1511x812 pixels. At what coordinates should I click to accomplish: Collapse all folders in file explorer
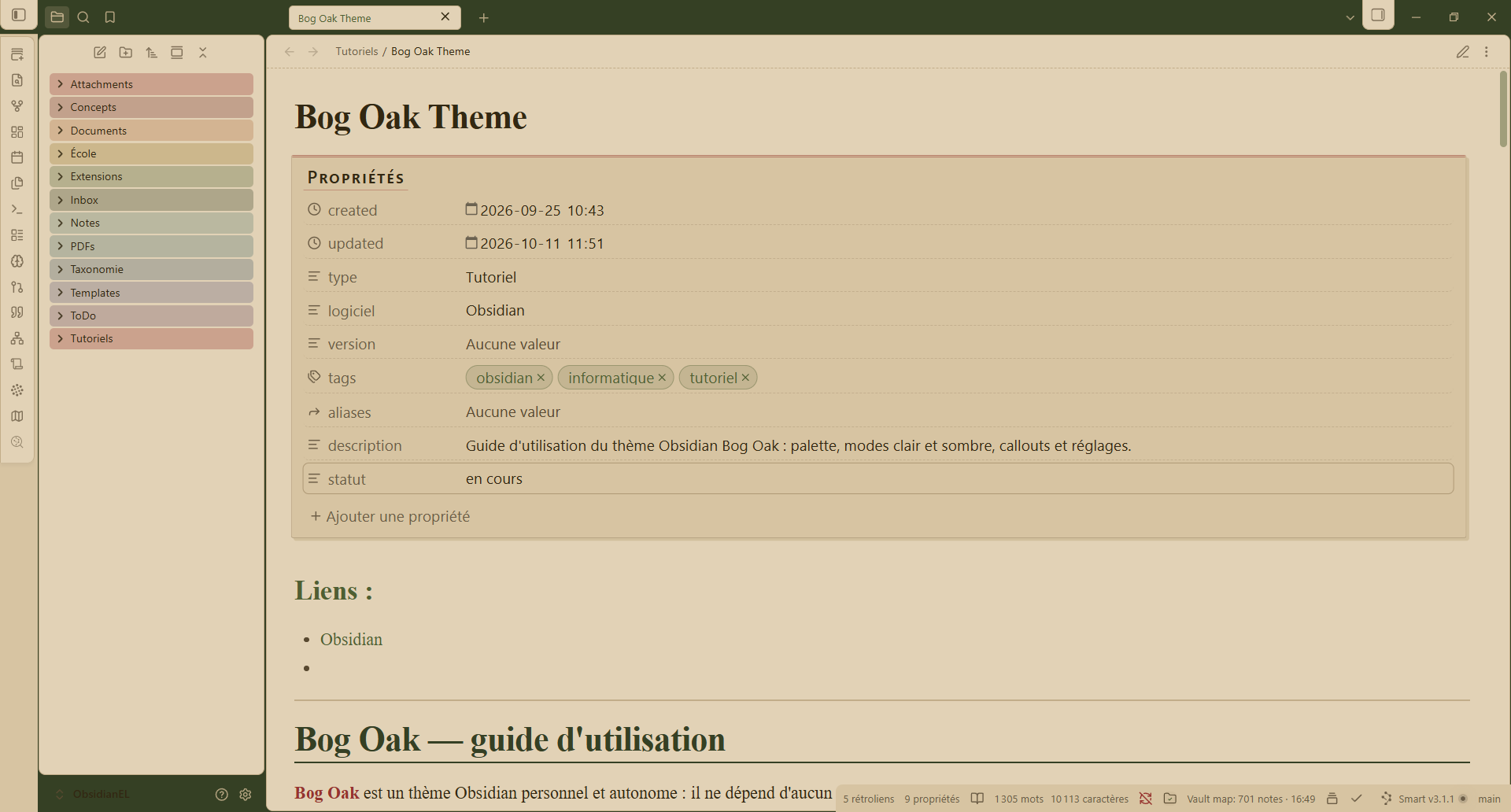click(x=203, y=53)
